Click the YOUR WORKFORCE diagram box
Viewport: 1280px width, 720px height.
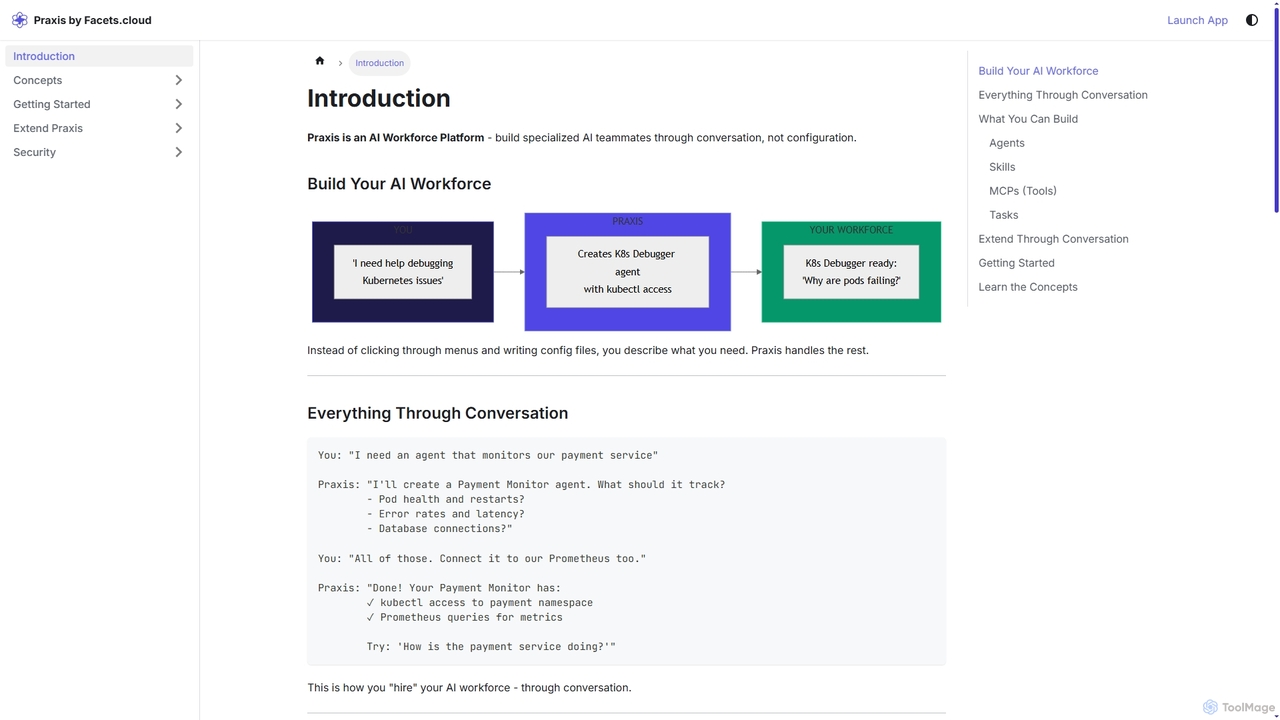click(x=851, y=272)
